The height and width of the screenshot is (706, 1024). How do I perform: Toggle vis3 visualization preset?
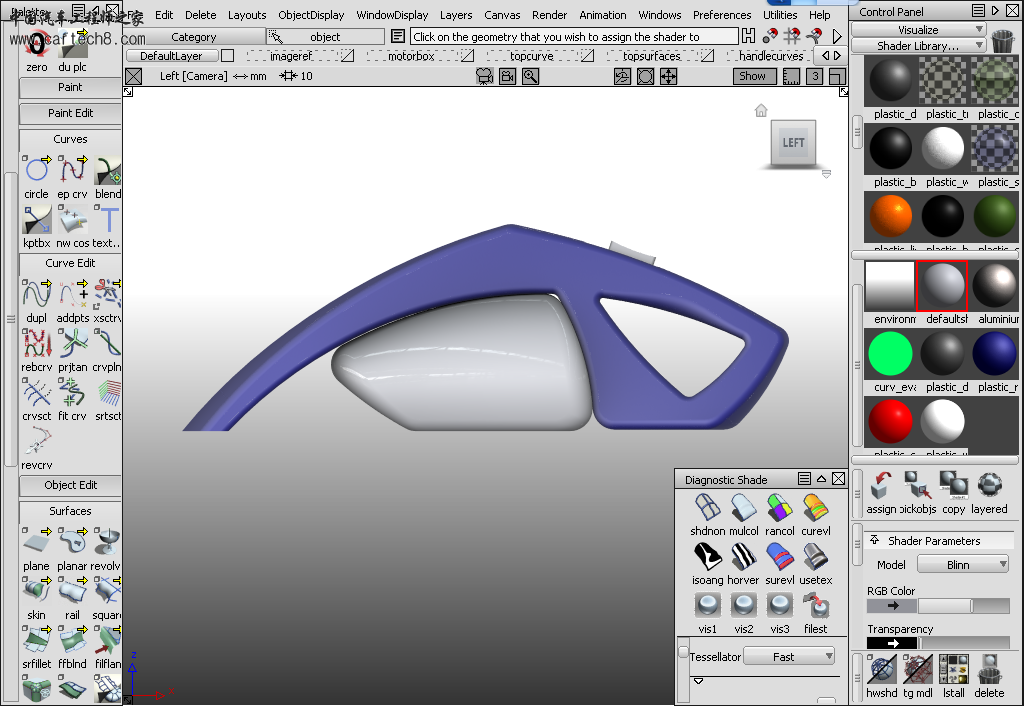pyautogui.click(x=780, y=605)
